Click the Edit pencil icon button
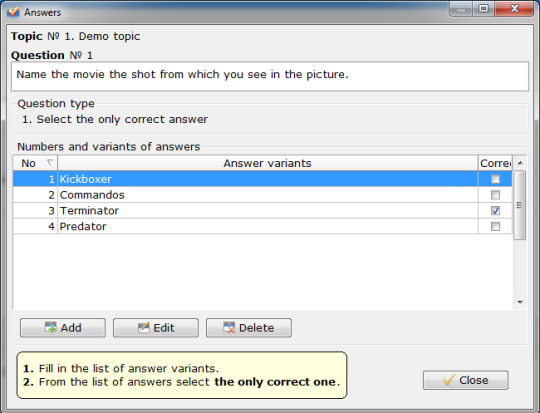Image resolution: width=540 pixels, height=413 pixels. [x=156, y=328]
